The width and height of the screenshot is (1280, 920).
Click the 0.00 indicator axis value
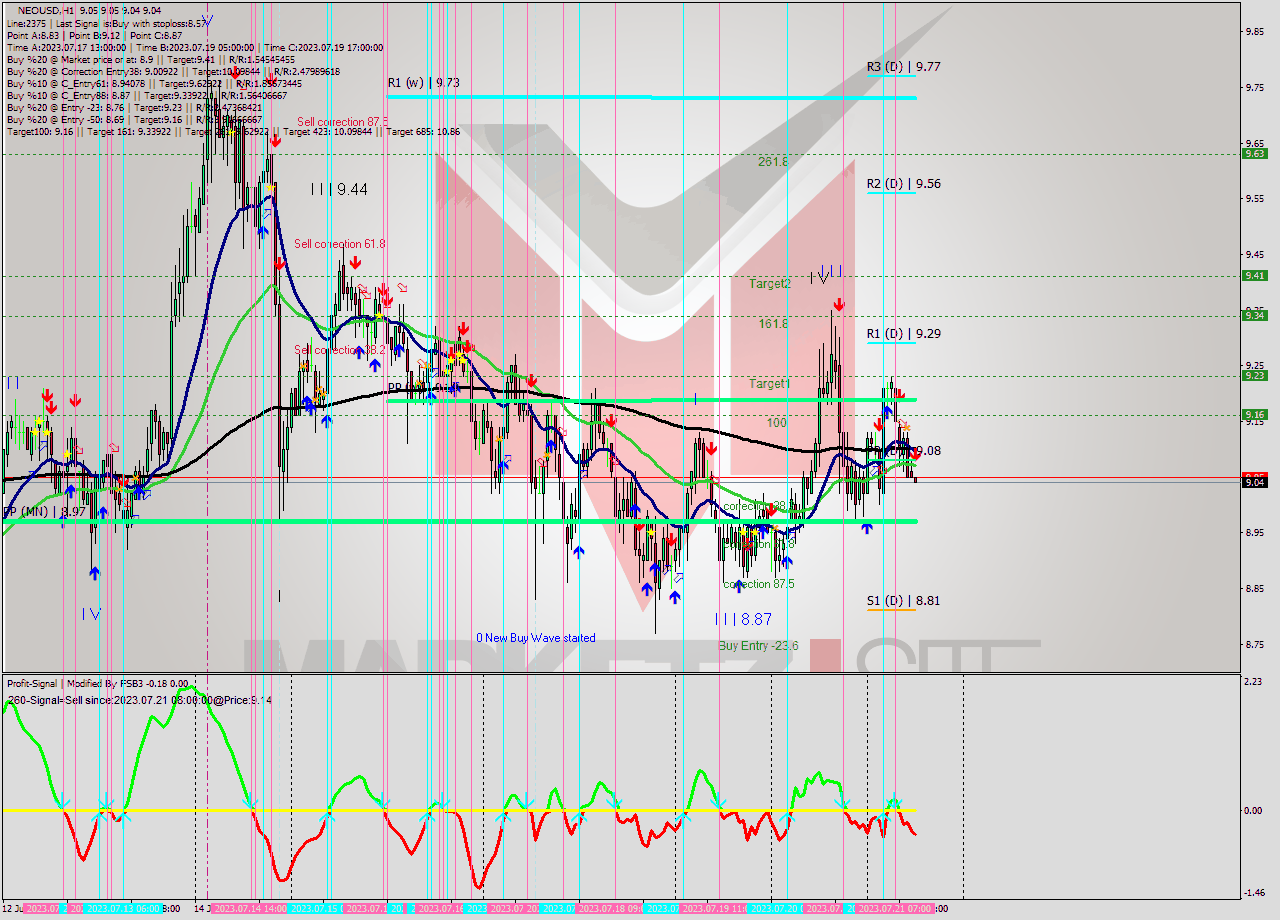point(1253,811)
